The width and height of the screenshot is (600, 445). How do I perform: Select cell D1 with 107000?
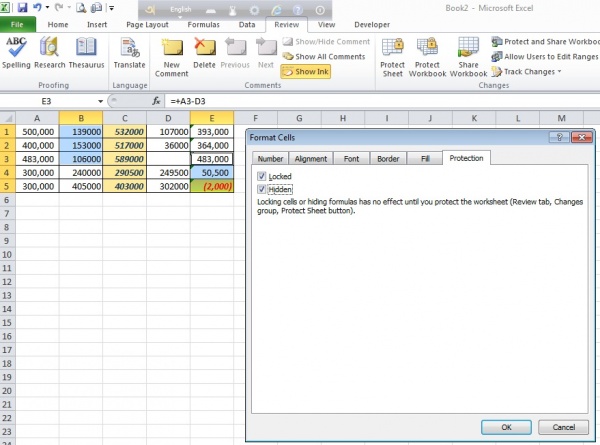click(168, 132)
